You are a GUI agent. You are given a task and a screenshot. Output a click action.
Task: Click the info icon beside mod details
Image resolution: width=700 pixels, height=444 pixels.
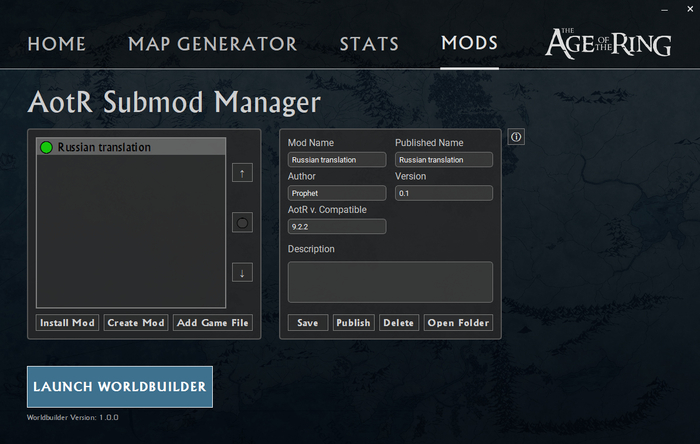516,137
